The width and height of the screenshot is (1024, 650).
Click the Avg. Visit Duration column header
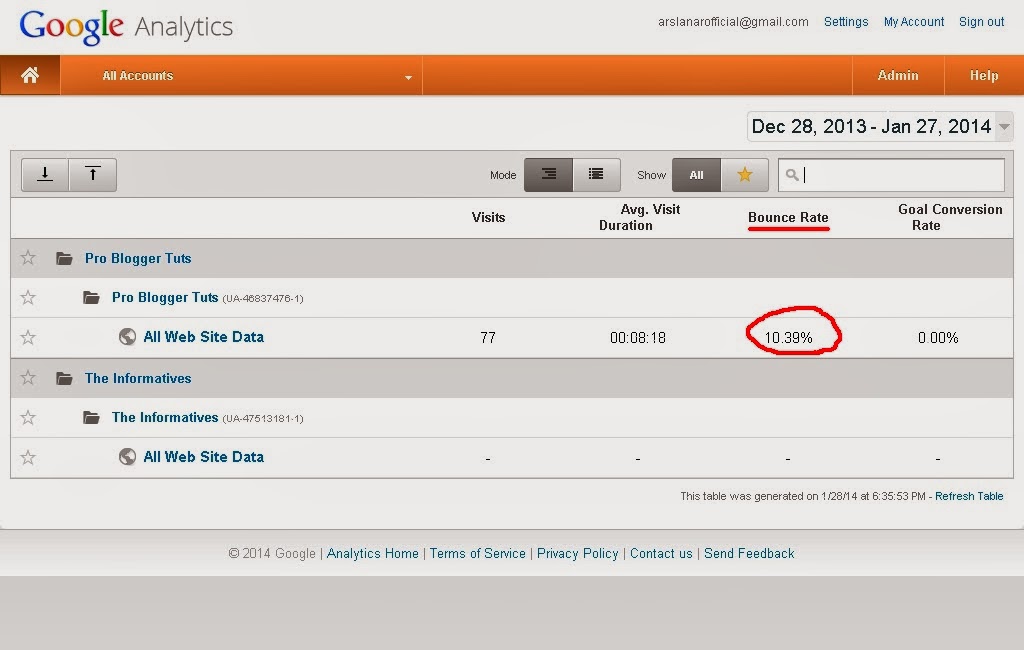click(x=639, y=218)
